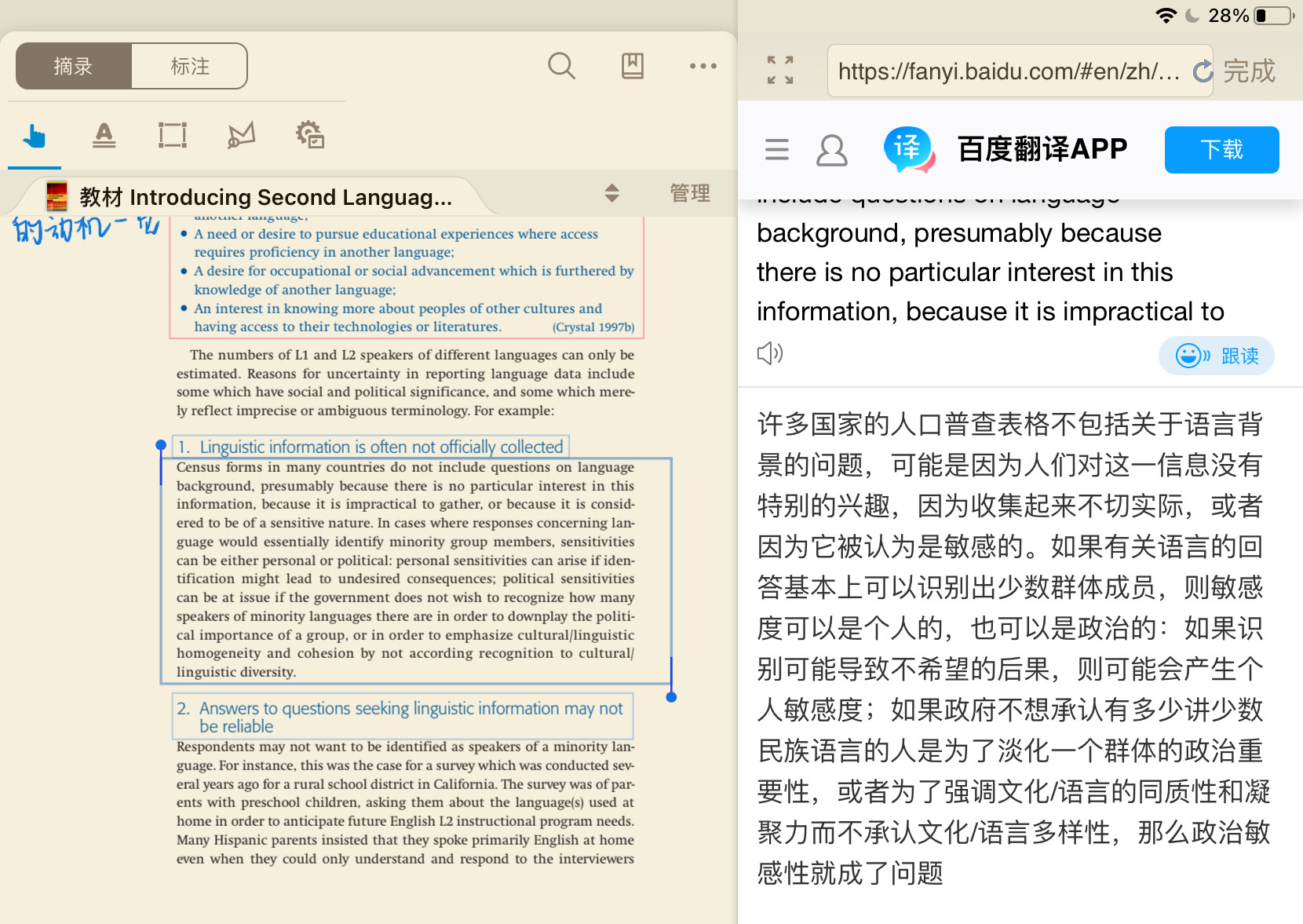The image size is (1303, 924).
Task: Play the English source text audio
Action: pos(770,353)
